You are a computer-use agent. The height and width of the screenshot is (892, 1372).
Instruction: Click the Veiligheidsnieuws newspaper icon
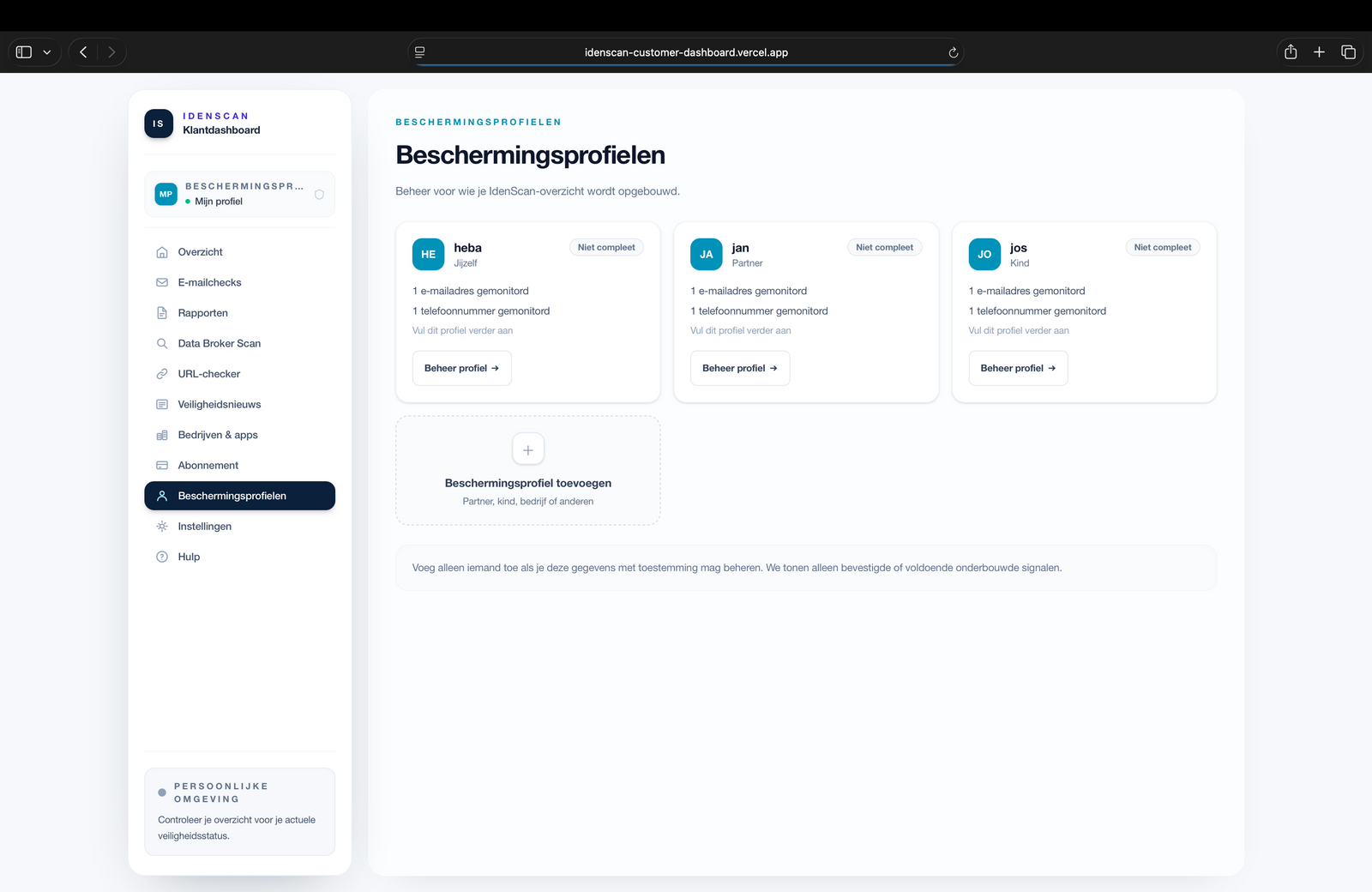click(x=162, y=404)
